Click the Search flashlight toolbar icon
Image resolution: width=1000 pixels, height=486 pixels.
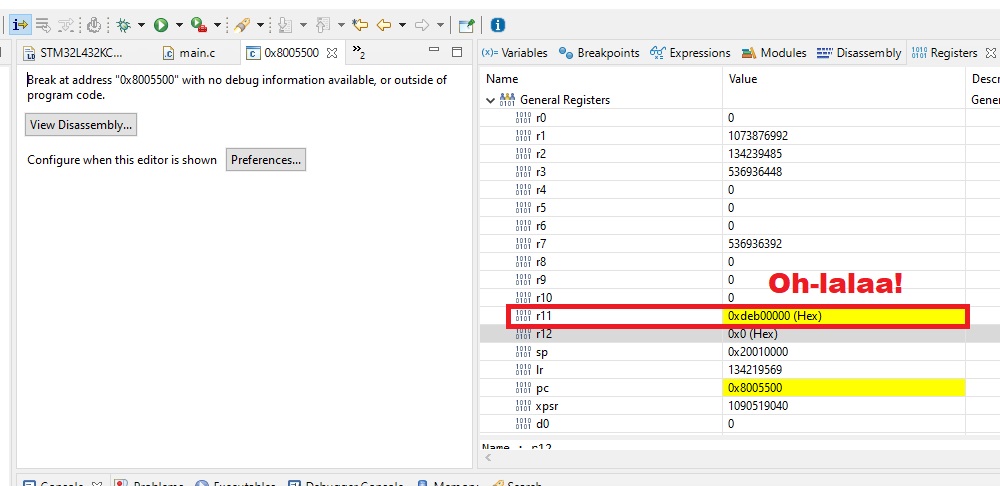coord(241,25)
